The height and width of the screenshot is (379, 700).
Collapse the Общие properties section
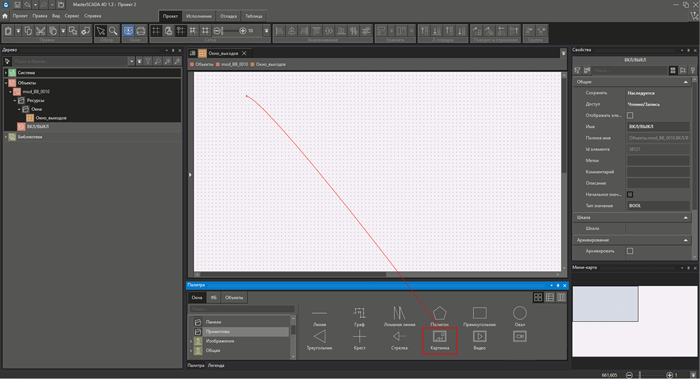click(686, 82)
